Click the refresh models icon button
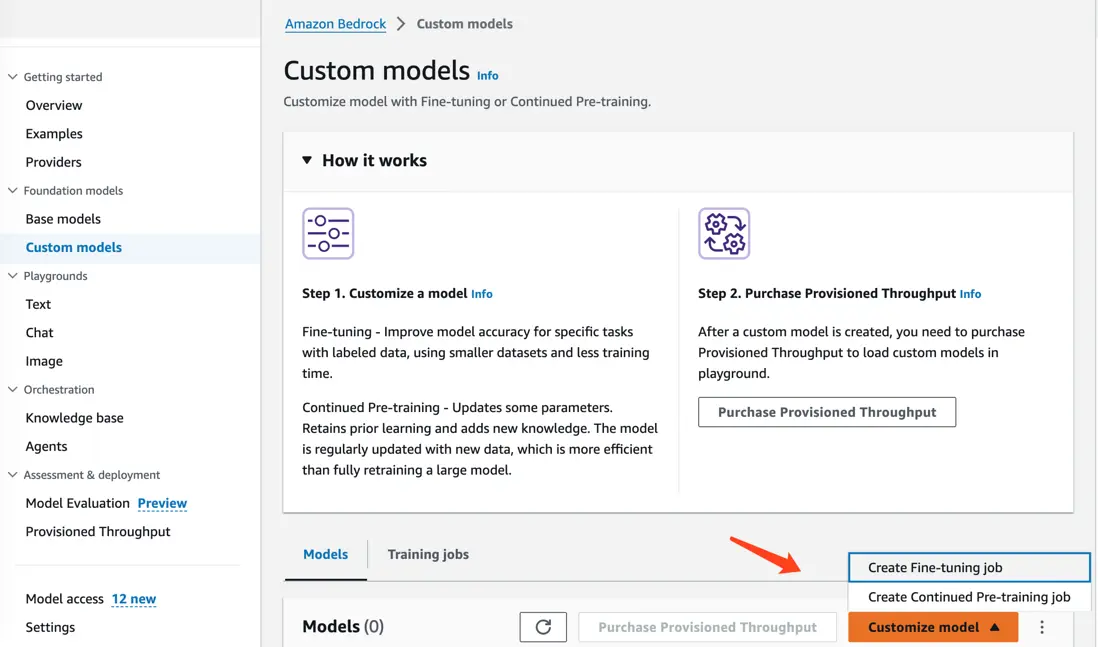This screenshot has width=1098, height=647. tap(543, 627)
